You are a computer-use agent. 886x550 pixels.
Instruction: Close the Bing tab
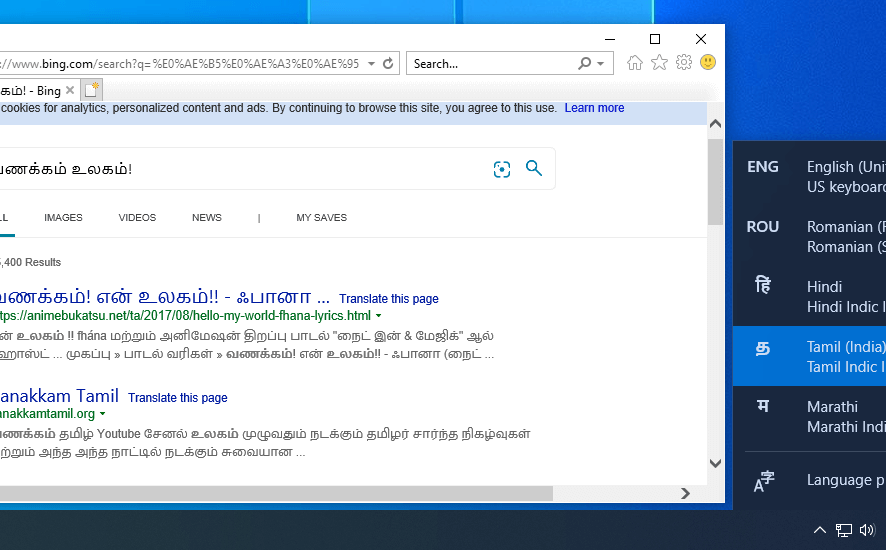pos(70,90)
